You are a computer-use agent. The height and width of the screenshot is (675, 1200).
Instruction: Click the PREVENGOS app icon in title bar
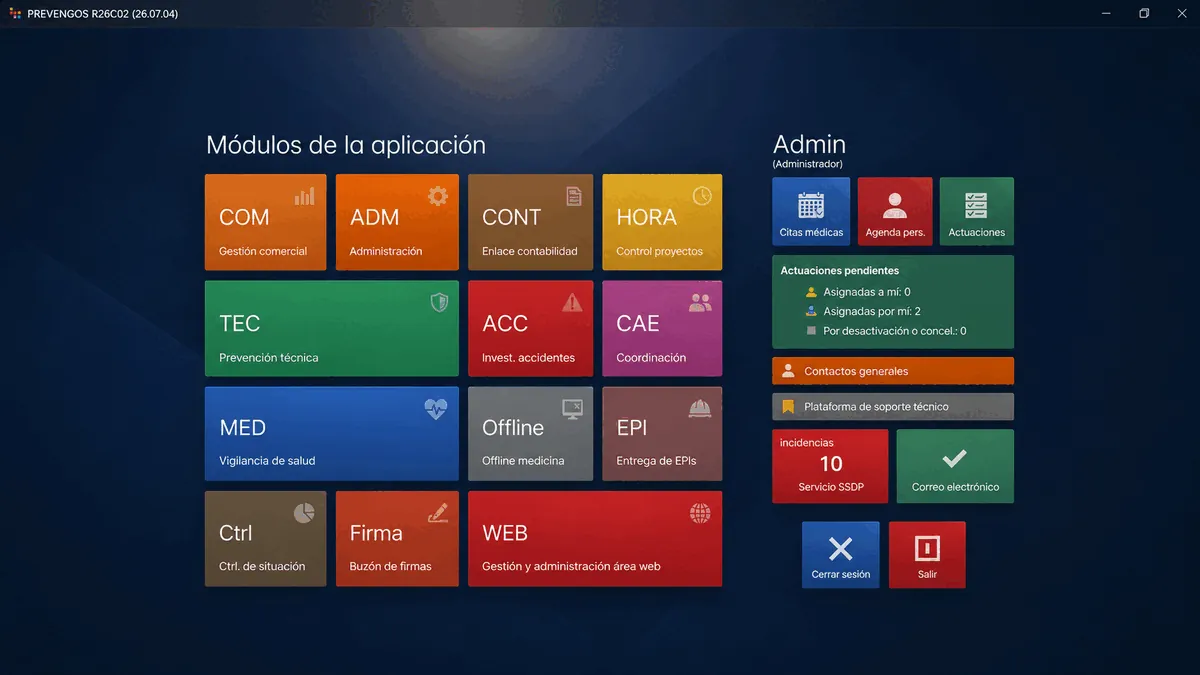coord(14,14)
